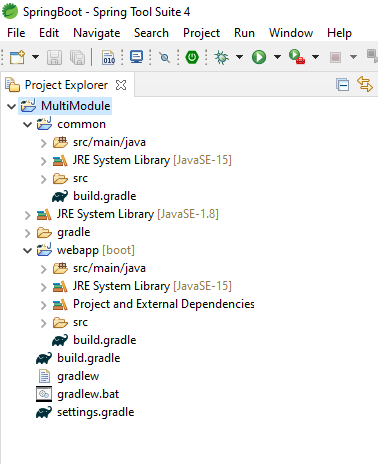Click the New wizard toolbar icon
Viewport: 378px width, 464px height.
17,57
